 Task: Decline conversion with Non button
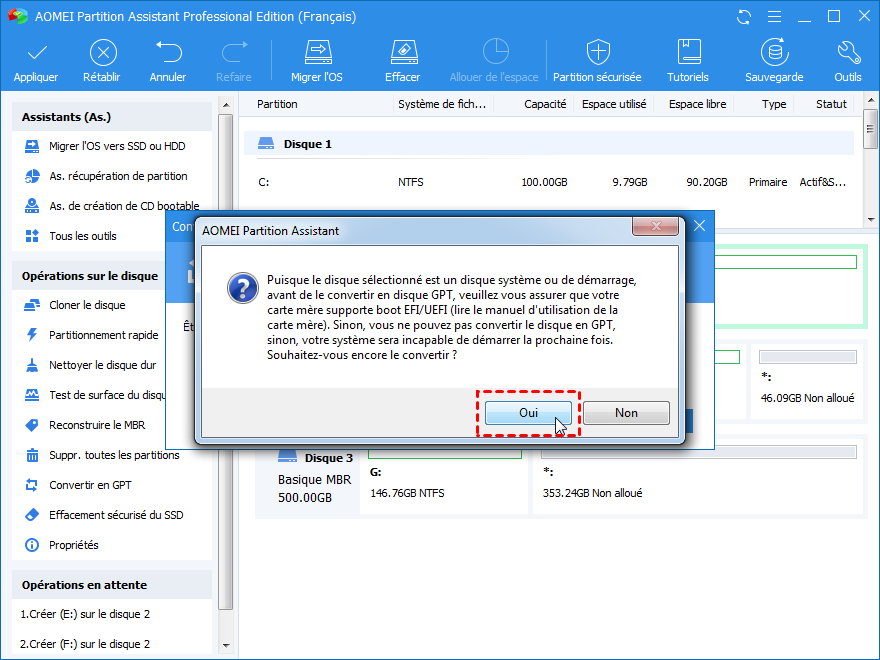[x=626, y=413]
